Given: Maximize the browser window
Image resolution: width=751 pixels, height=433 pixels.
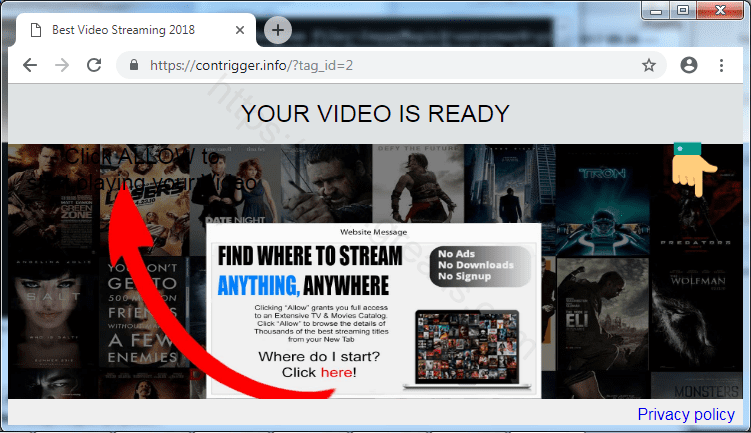Looking at the screenshot, I should point(683,10).
